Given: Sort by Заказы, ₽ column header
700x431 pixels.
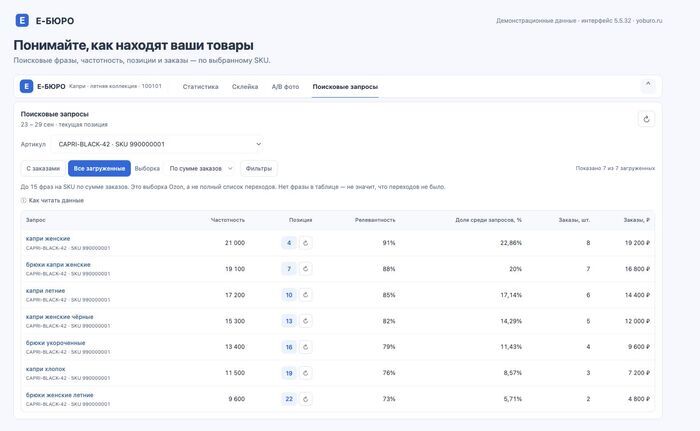Looking at the screenshot, I should 637,220.
